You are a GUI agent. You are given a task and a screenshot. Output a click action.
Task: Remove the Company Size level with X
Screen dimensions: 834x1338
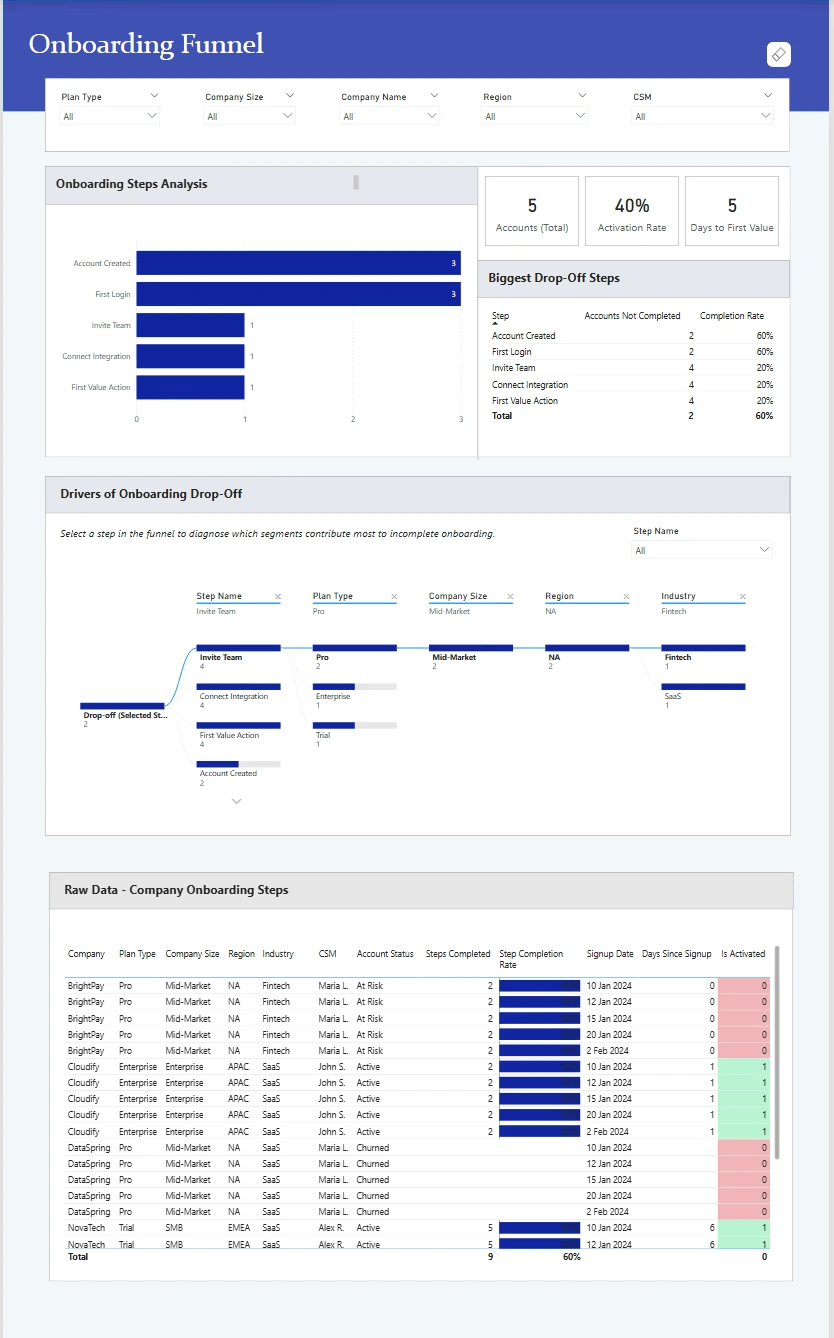coord(510,596)
